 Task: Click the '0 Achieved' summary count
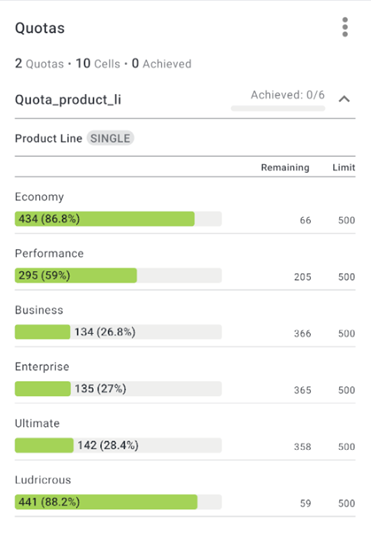161,63
